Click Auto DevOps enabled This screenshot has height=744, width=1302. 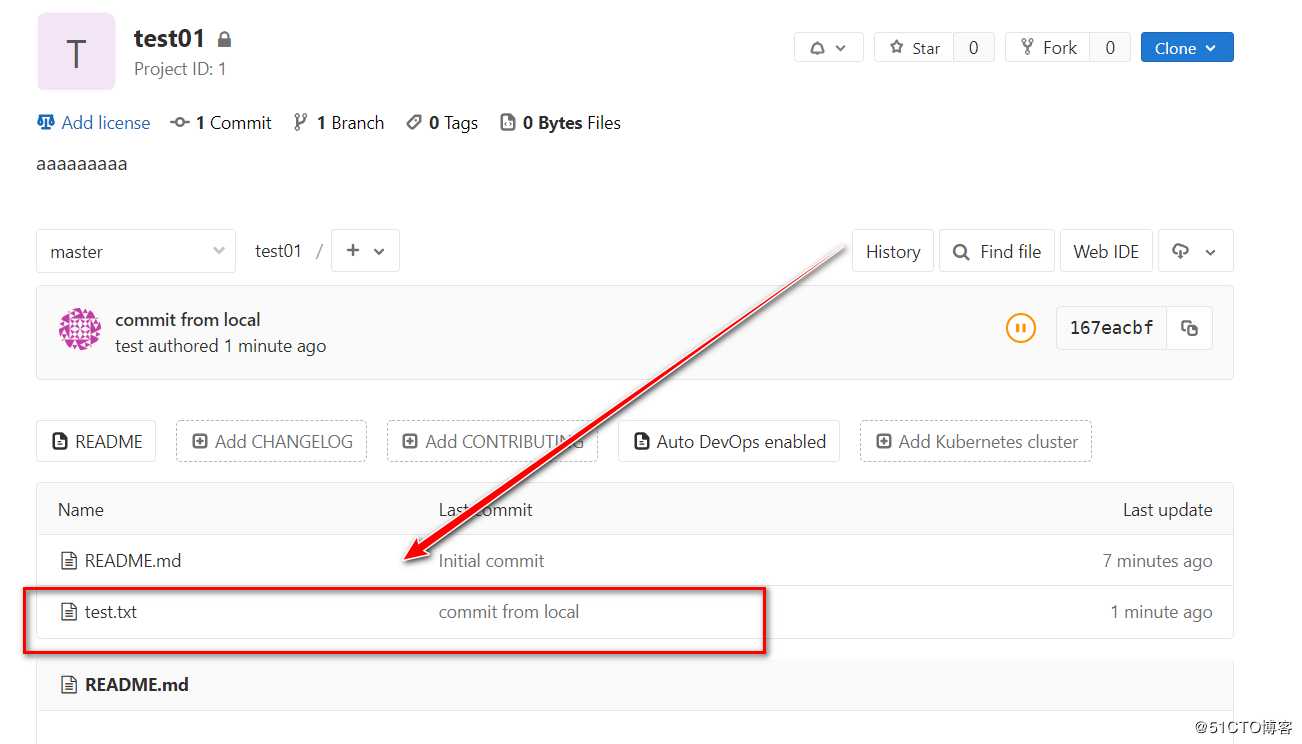(x=729, y=441)
